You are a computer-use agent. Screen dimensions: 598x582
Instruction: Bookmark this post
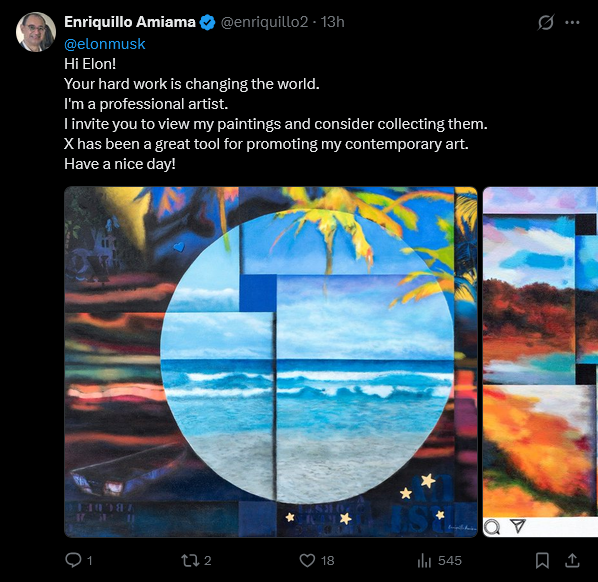542,560
